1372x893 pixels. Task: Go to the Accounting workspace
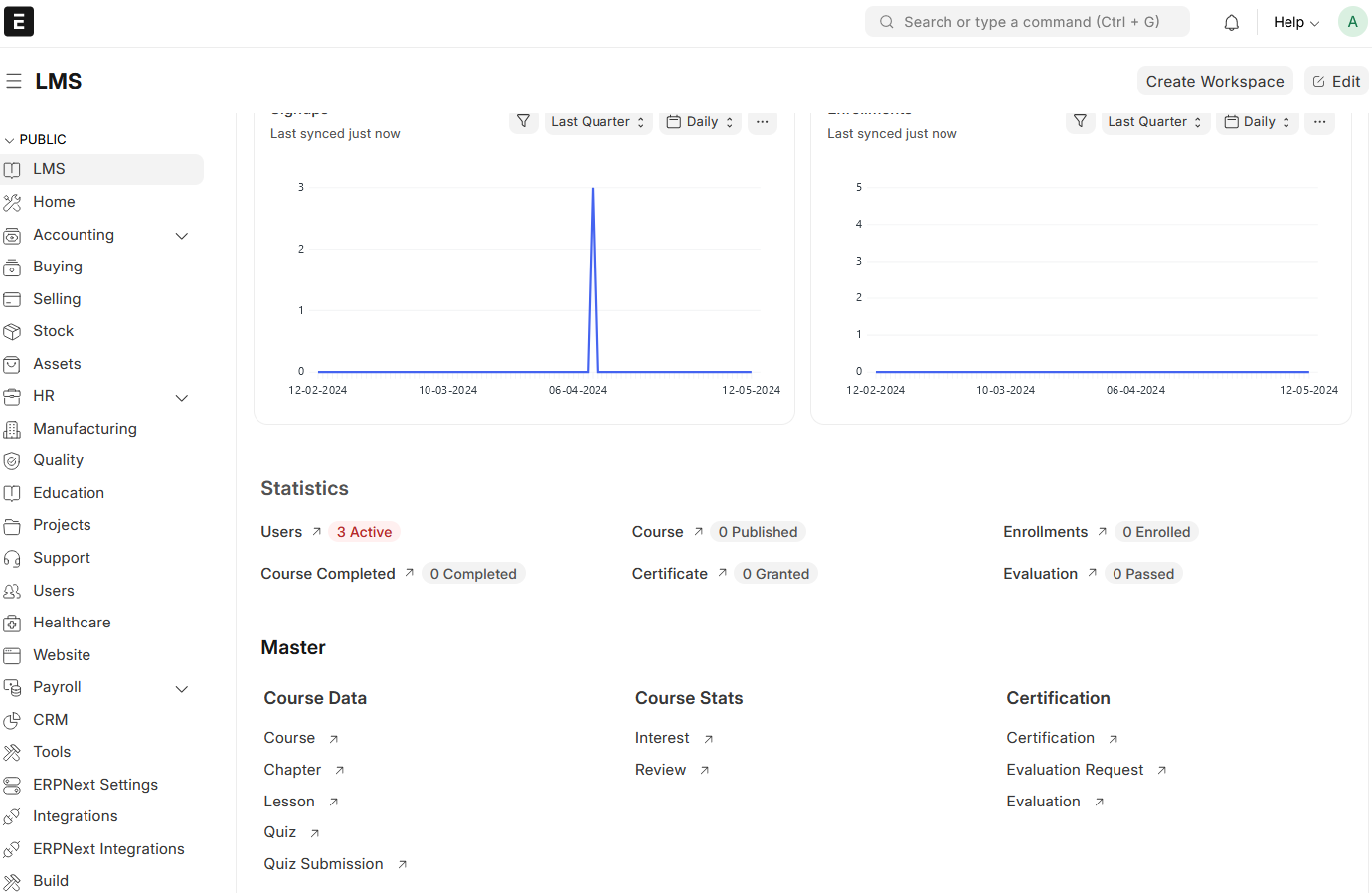click(x=74, y=235)
